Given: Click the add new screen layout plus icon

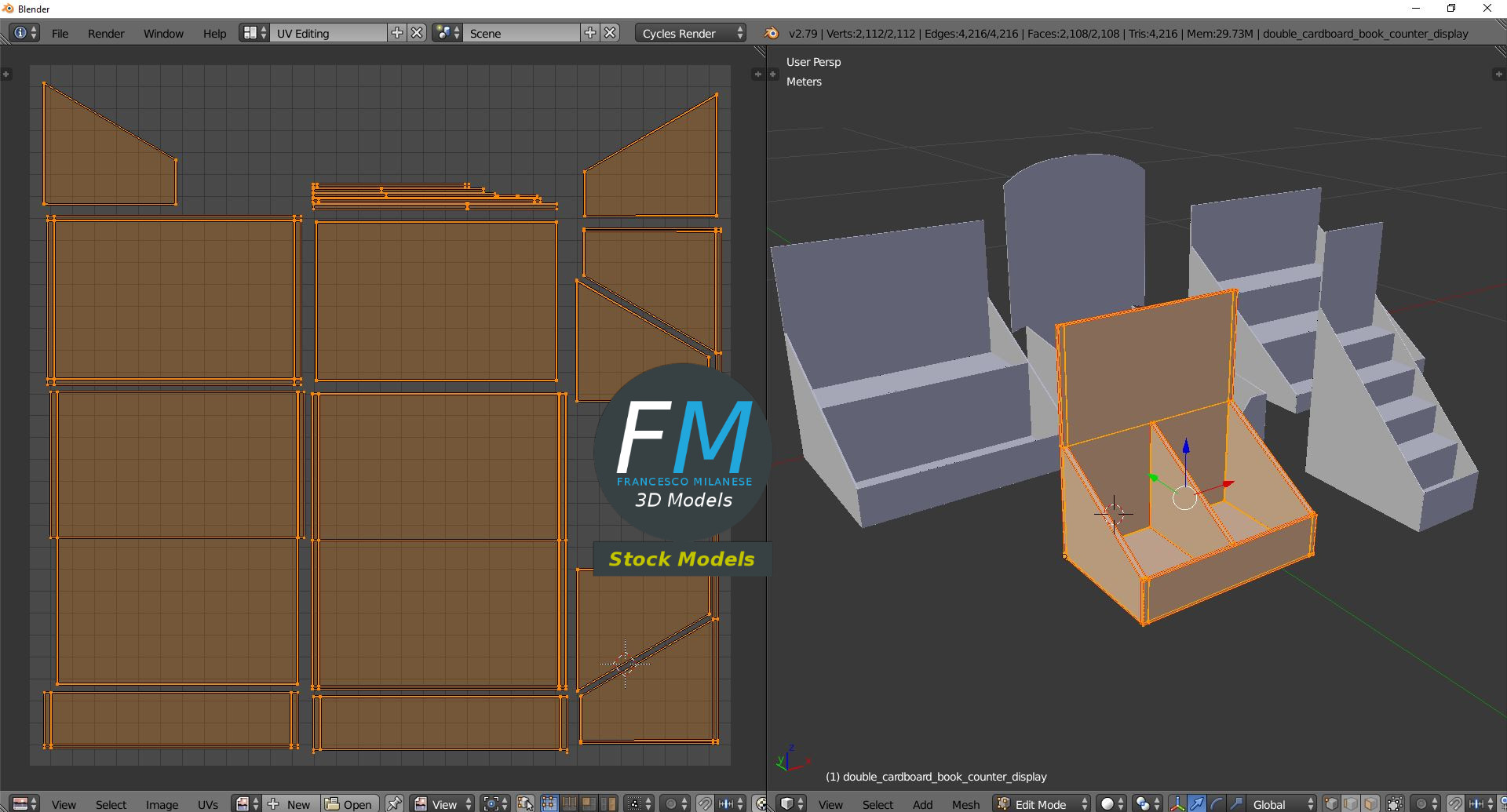Looking at the screenshot, I should (397, 33).
